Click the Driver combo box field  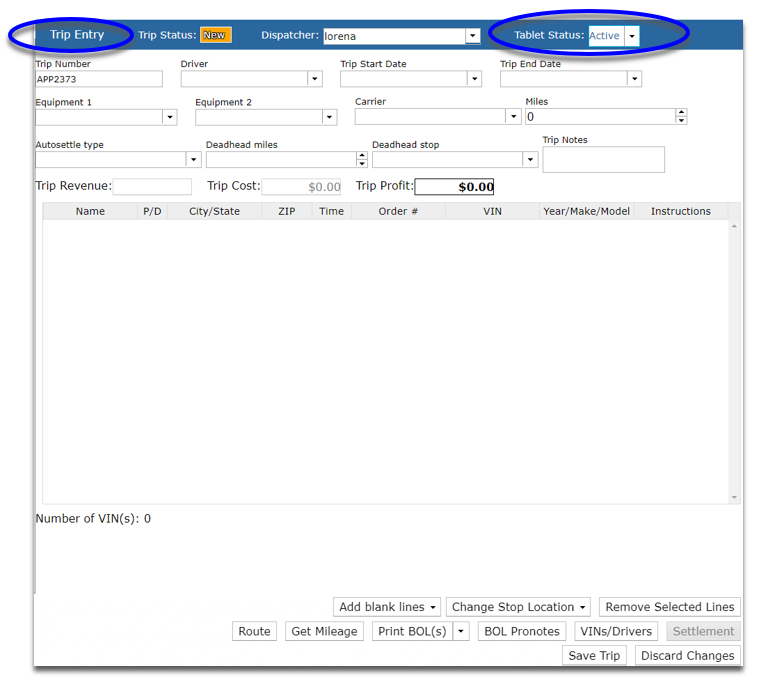(x=244, y=79)
